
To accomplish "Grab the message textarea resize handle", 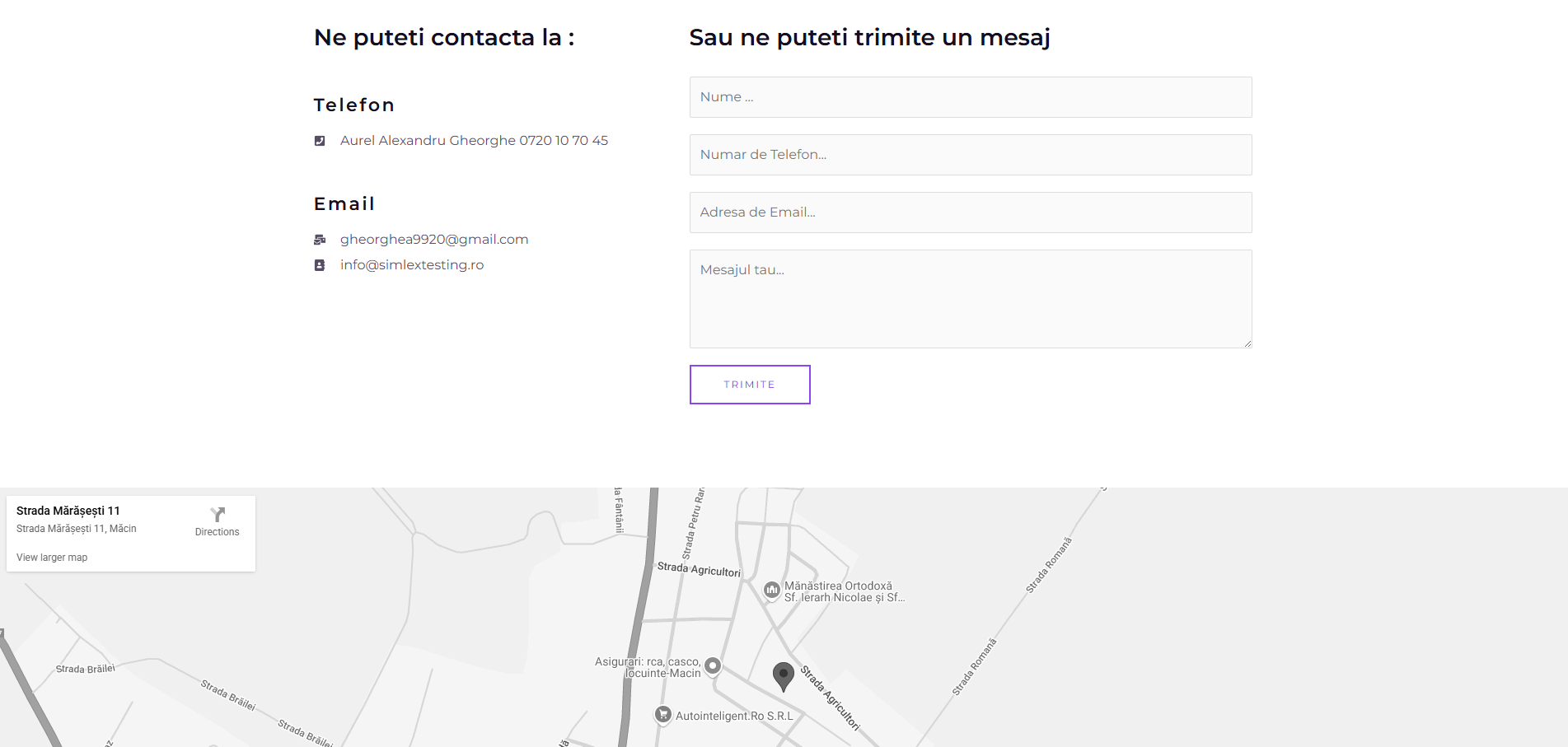I will point(1247,343).
